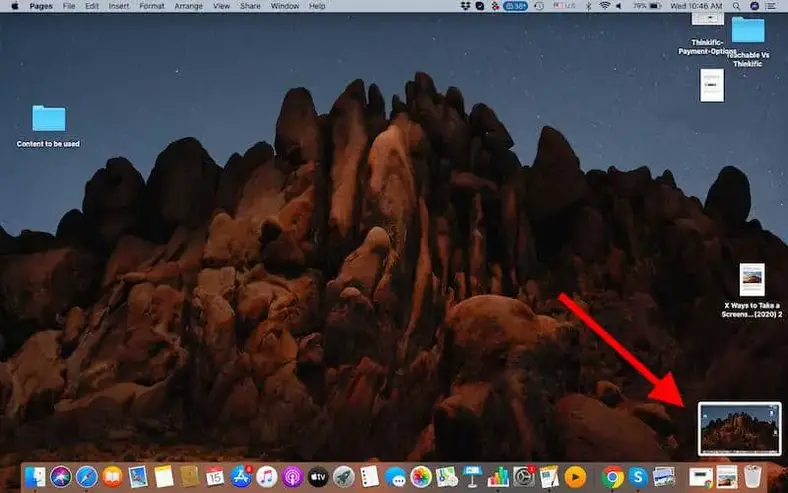Open Messages chat bubble in Dock
The height and width of the screenshot is (493, 788).
(x=396, y=476)
